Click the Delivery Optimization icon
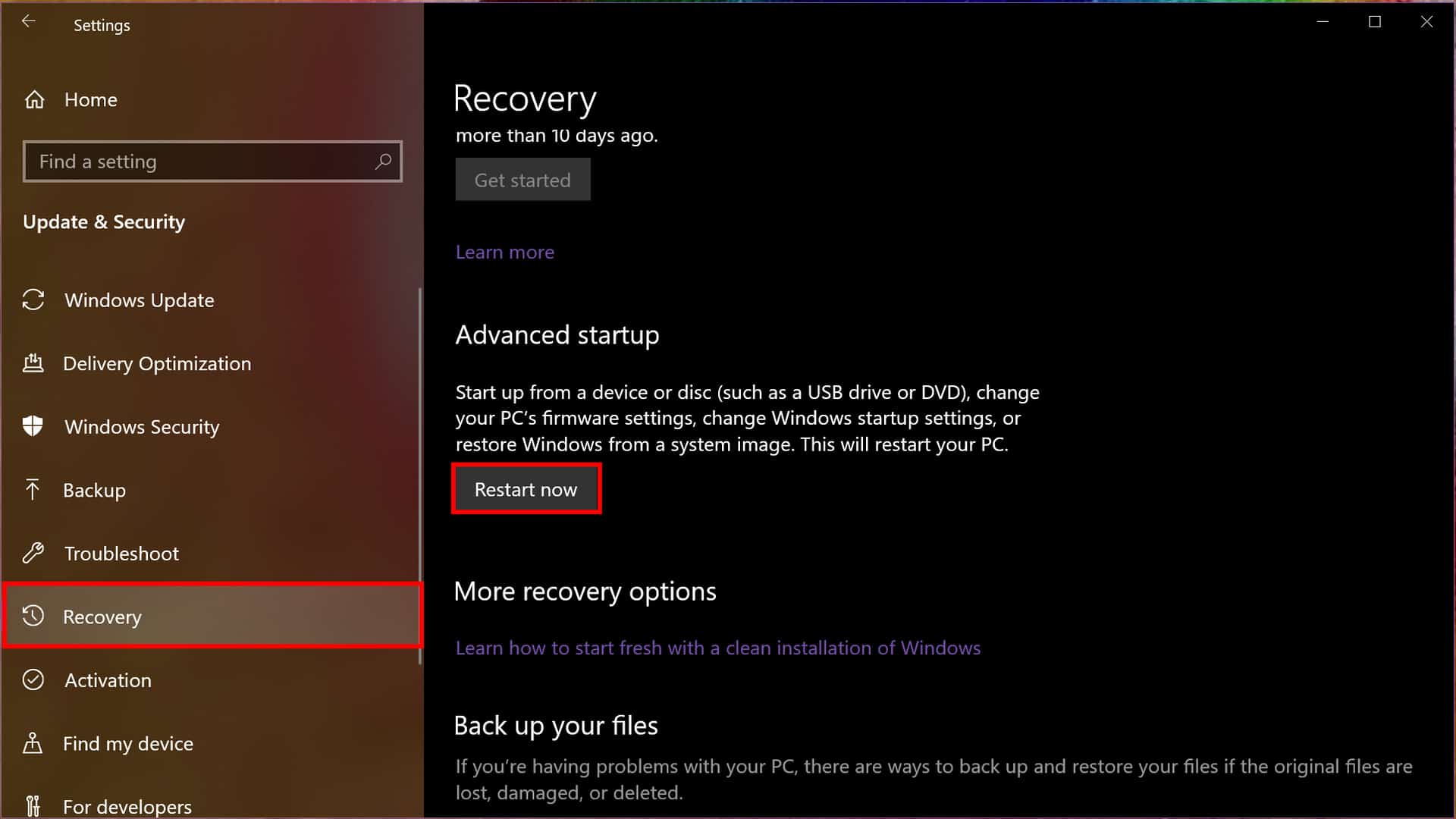This screenshot has width=1456, height=819. 33,363
